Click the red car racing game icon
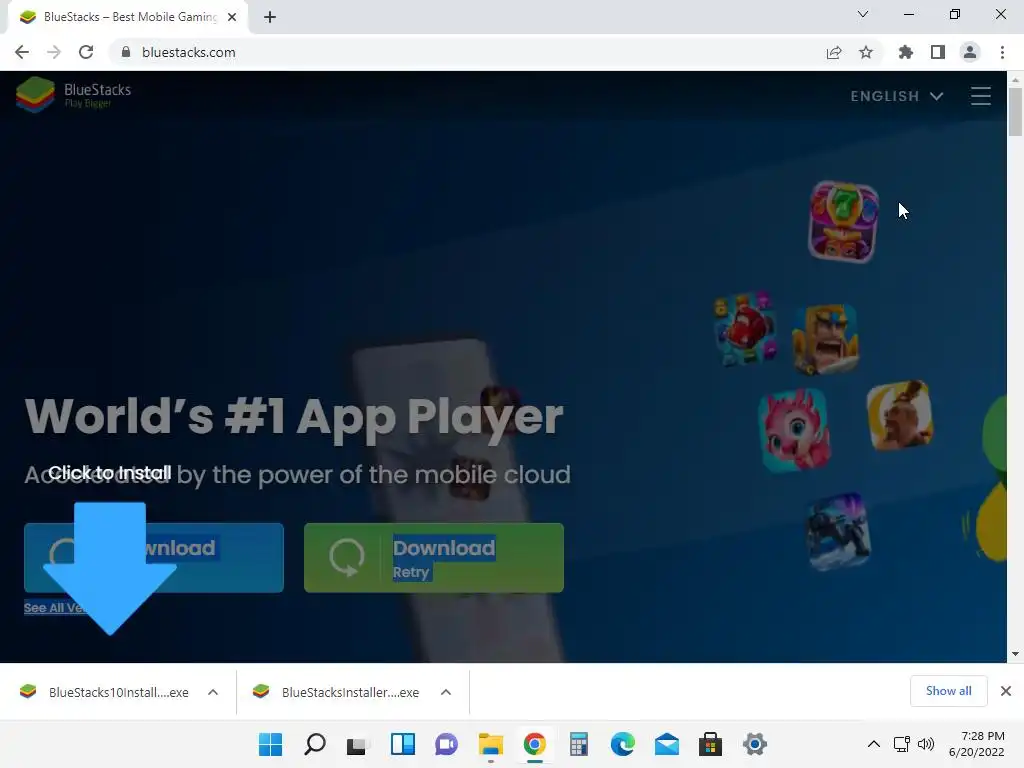 tap(744, 328)
